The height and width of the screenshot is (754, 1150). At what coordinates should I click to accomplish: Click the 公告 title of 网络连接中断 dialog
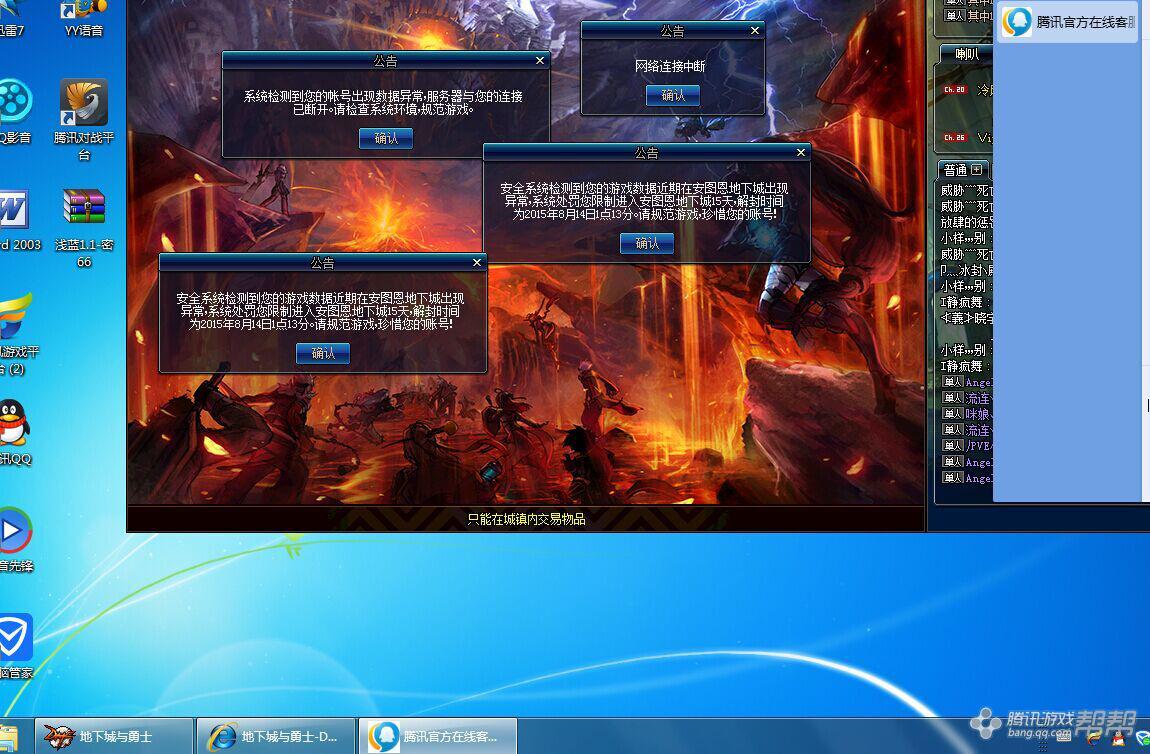672,31
